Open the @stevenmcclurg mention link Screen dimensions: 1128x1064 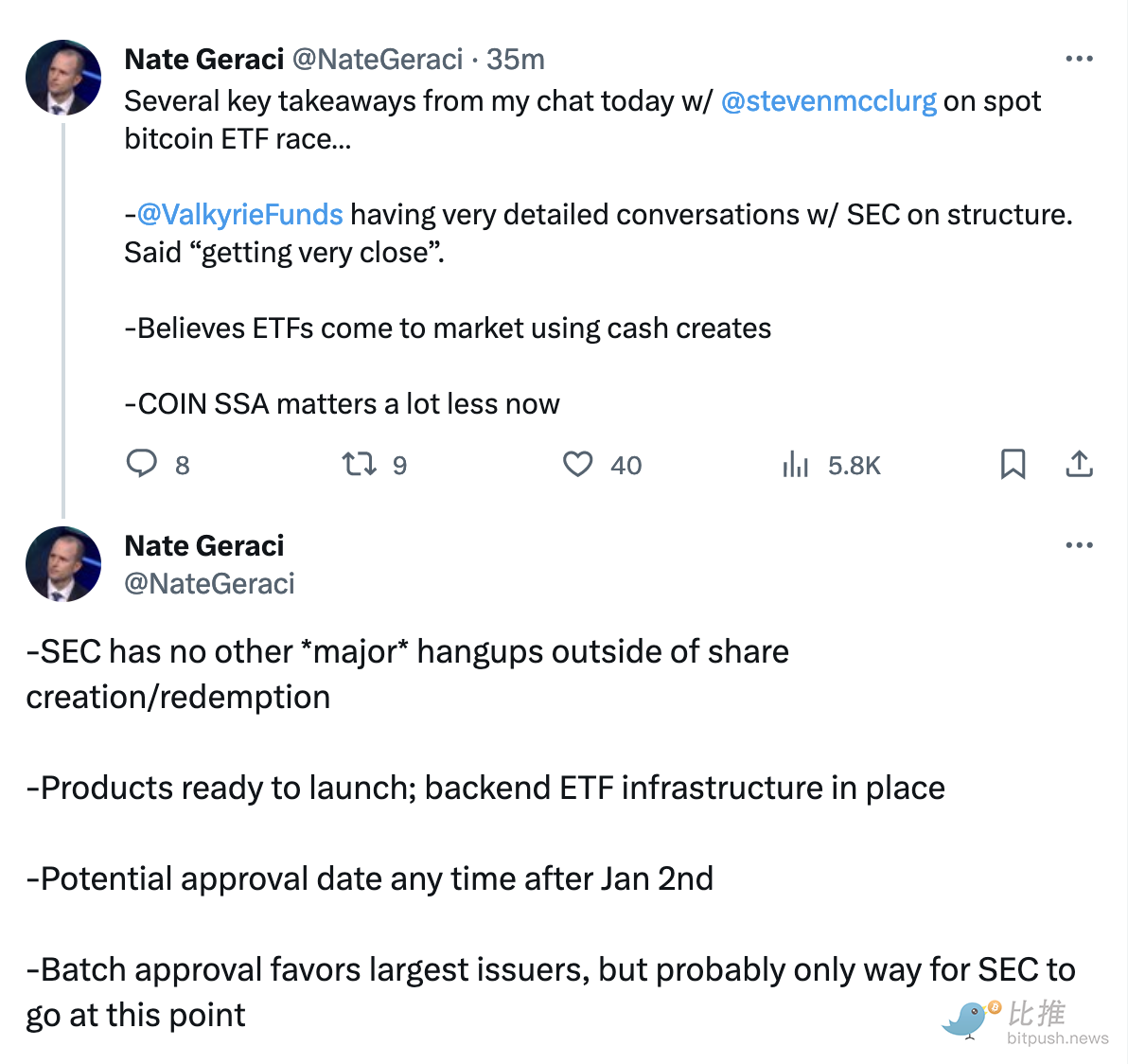pos(828,101)
